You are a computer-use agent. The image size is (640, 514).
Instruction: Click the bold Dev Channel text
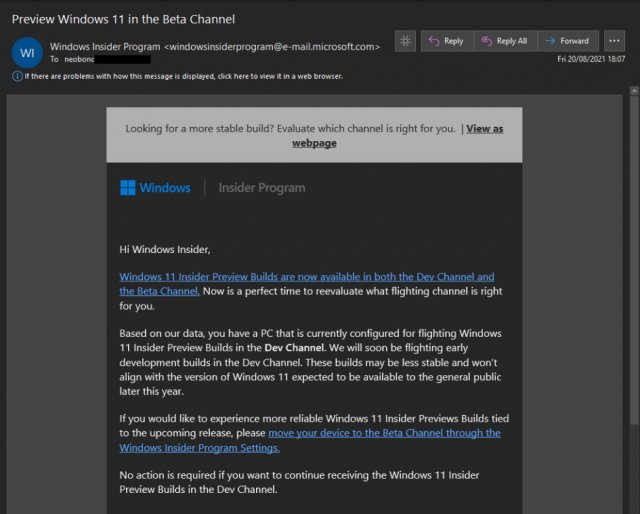click(x=295, y=348)
